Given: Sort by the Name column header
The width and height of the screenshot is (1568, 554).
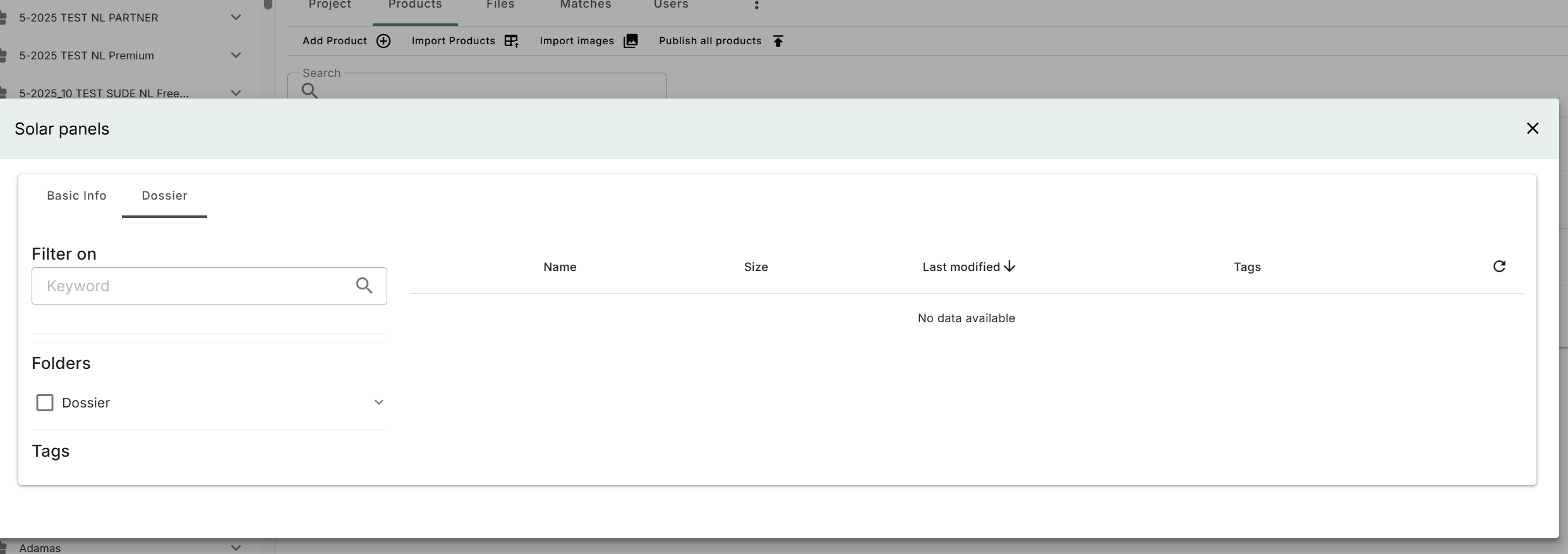Looking at the screenshot, I should pos(560,267).
